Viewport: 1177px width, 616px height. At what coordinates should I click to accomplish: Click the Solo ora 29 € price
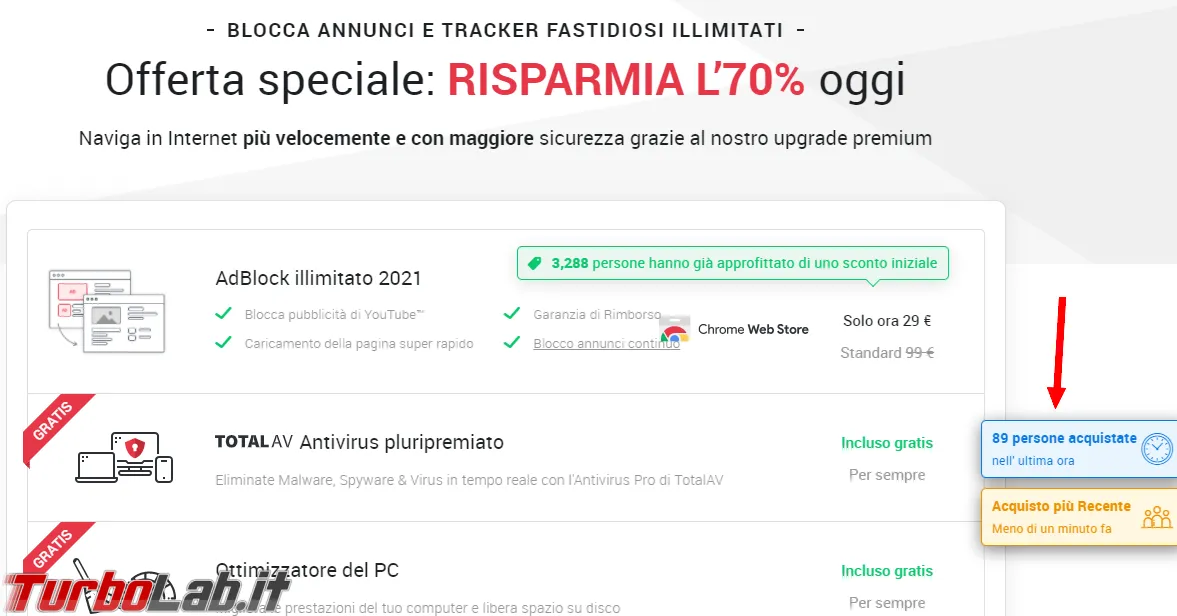click(887, 321)
